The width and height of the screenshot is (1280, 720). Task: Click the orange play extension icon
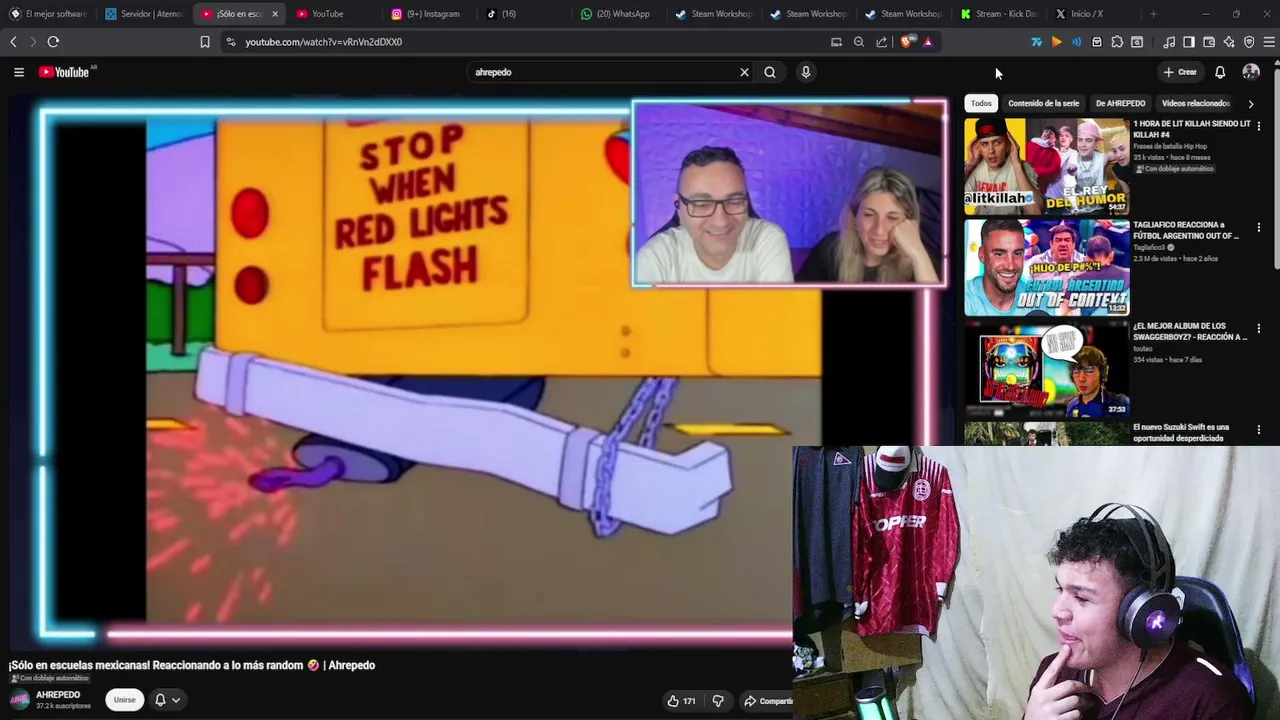coord(1056,42)
